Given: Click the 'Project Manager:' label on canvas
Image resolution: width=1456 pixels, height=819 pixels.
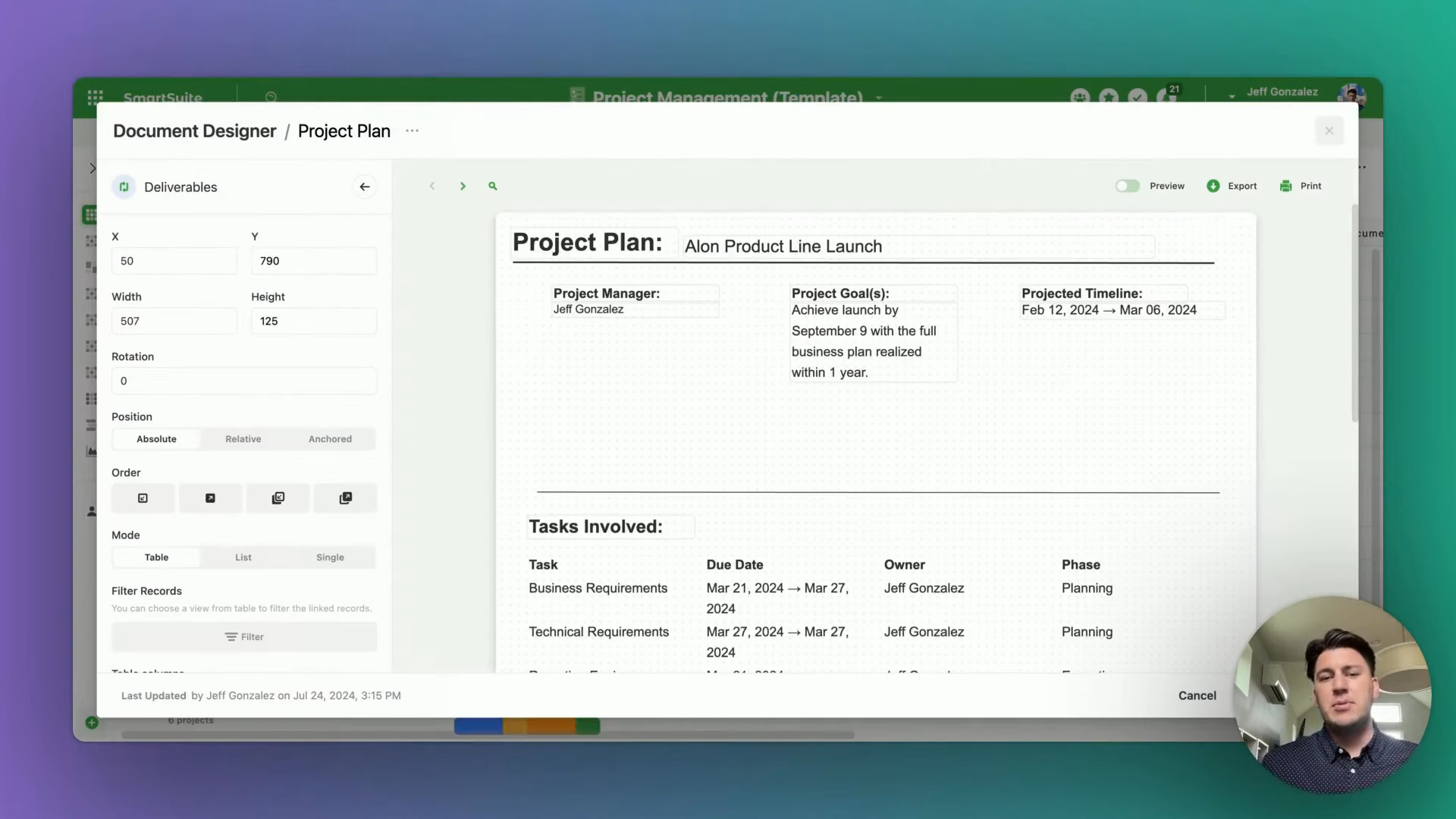Looking at the screenshot, I should (607, 293).
